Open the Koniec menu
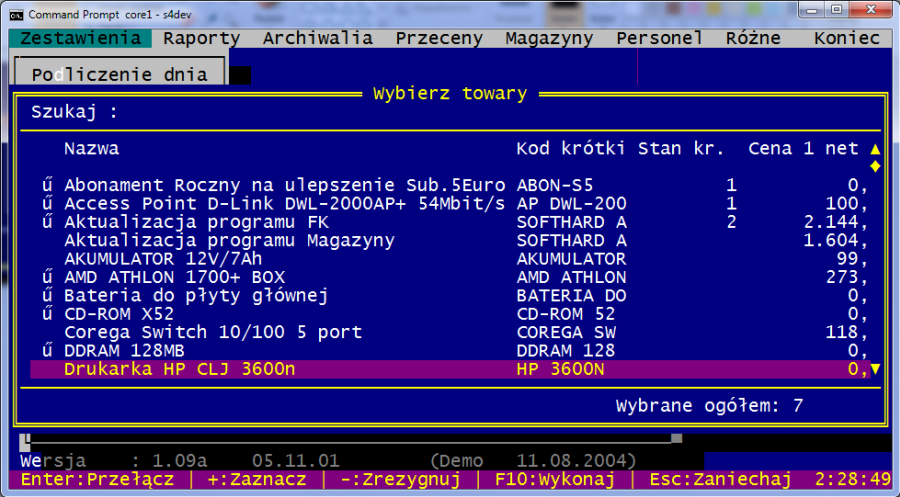This screenshot has height=497, width=900. coord(847,38)
